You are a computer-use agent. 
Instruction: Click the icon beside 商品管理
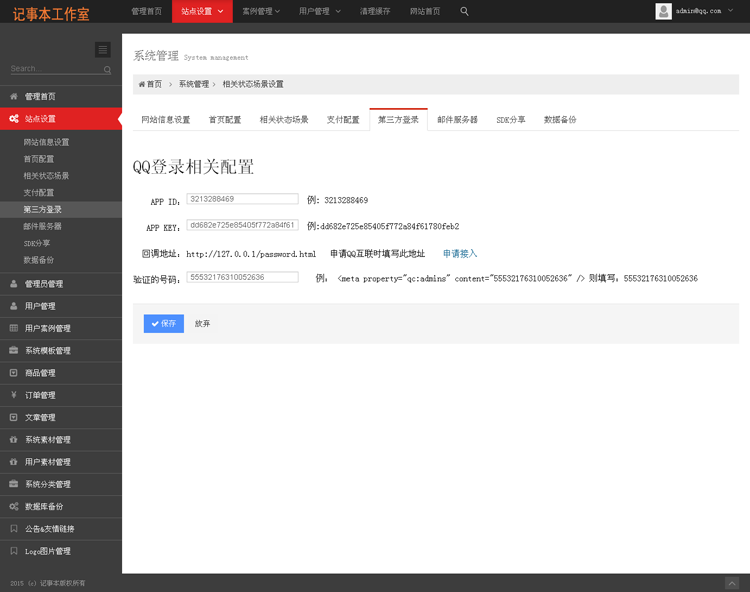(13, 373)
